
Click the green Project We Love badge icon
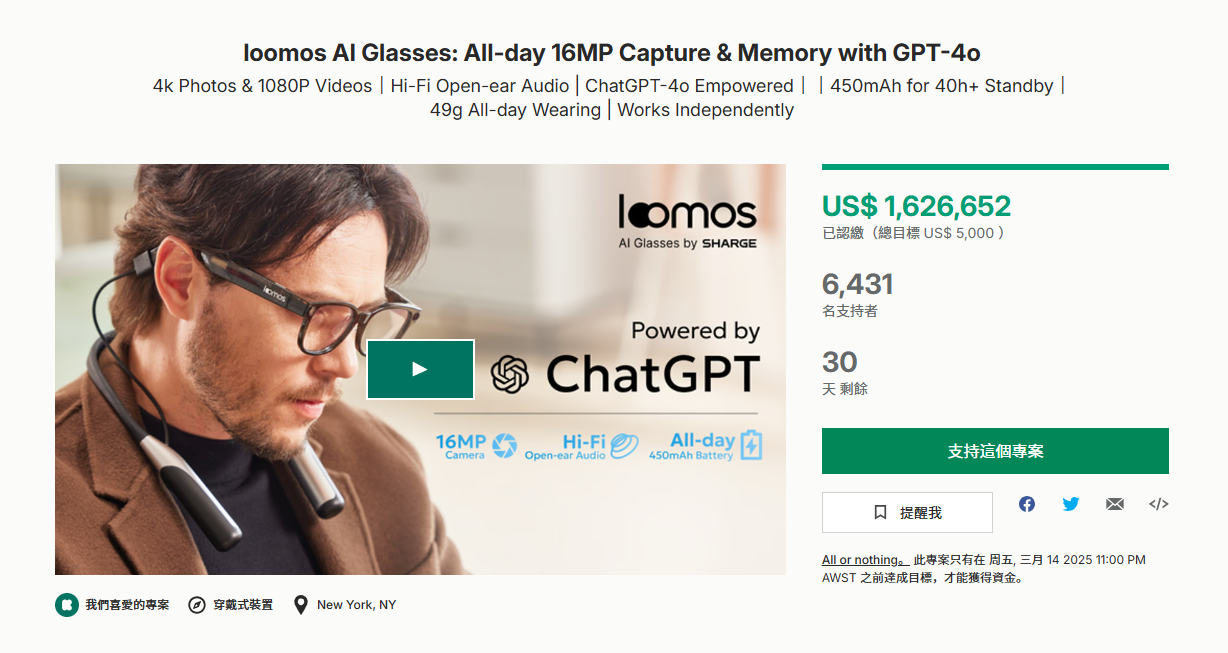tap(67, 605)
